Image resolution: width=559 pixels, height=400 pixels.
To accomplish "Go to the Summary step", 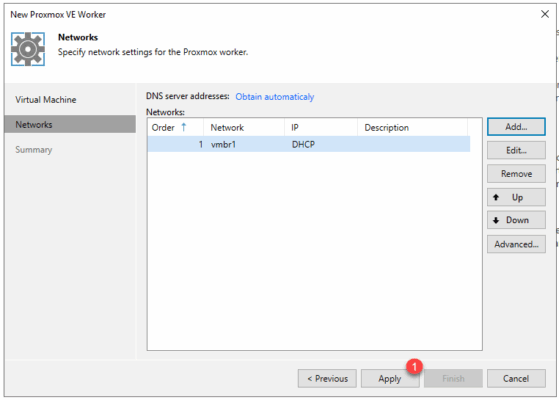I will 34,149.
